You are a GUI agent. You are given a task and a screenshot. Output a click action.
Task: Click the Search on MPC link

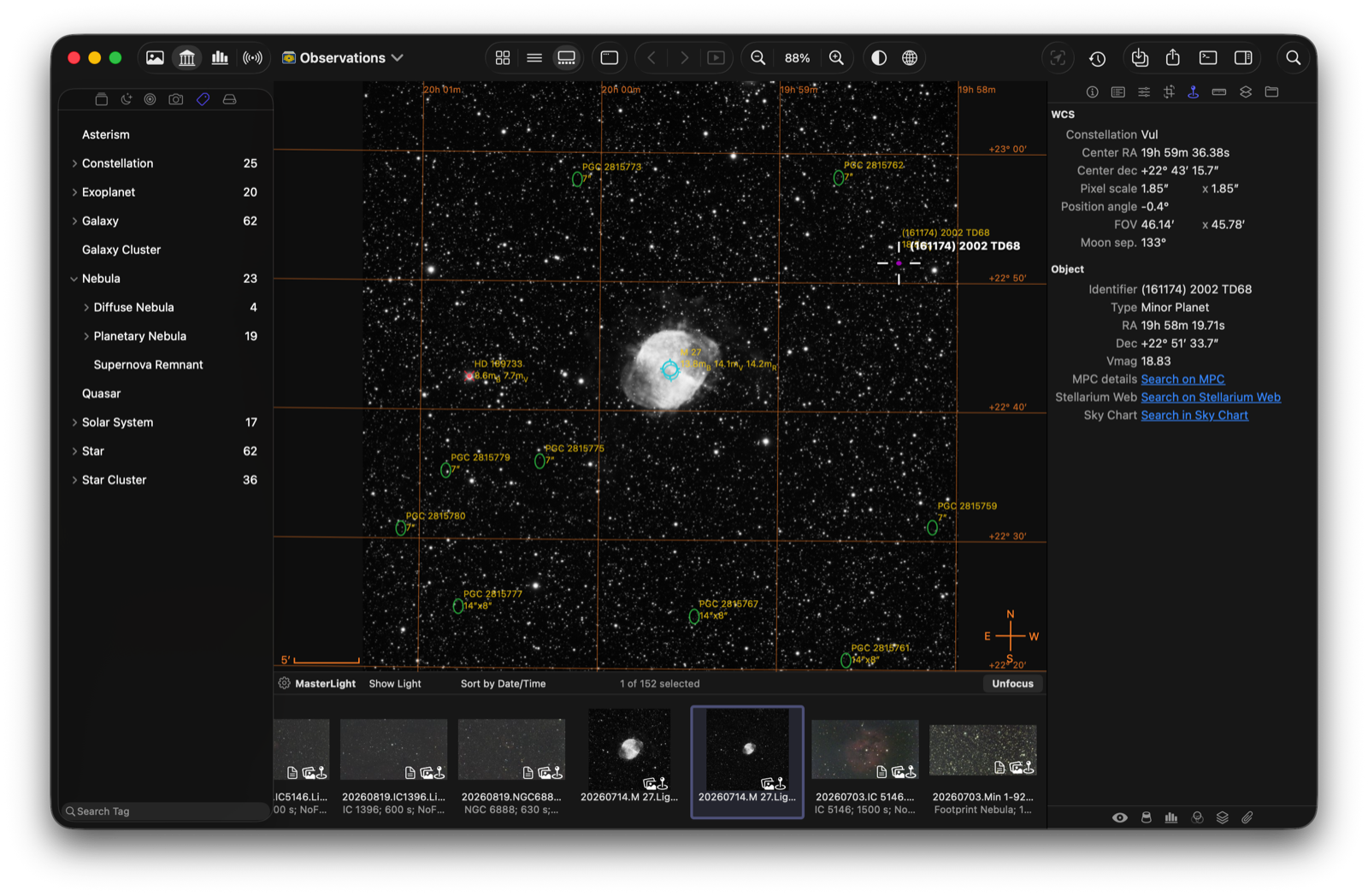click(x=1182, y=380)
